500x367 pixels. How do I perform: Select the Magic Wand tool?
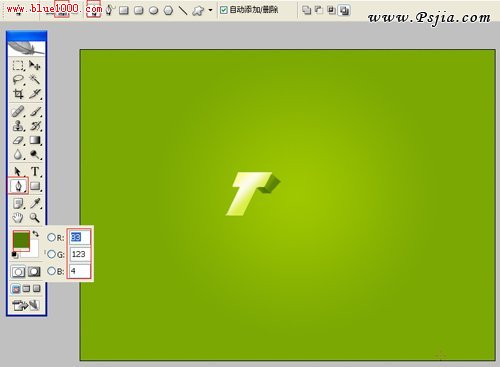(x=35, y=79)
